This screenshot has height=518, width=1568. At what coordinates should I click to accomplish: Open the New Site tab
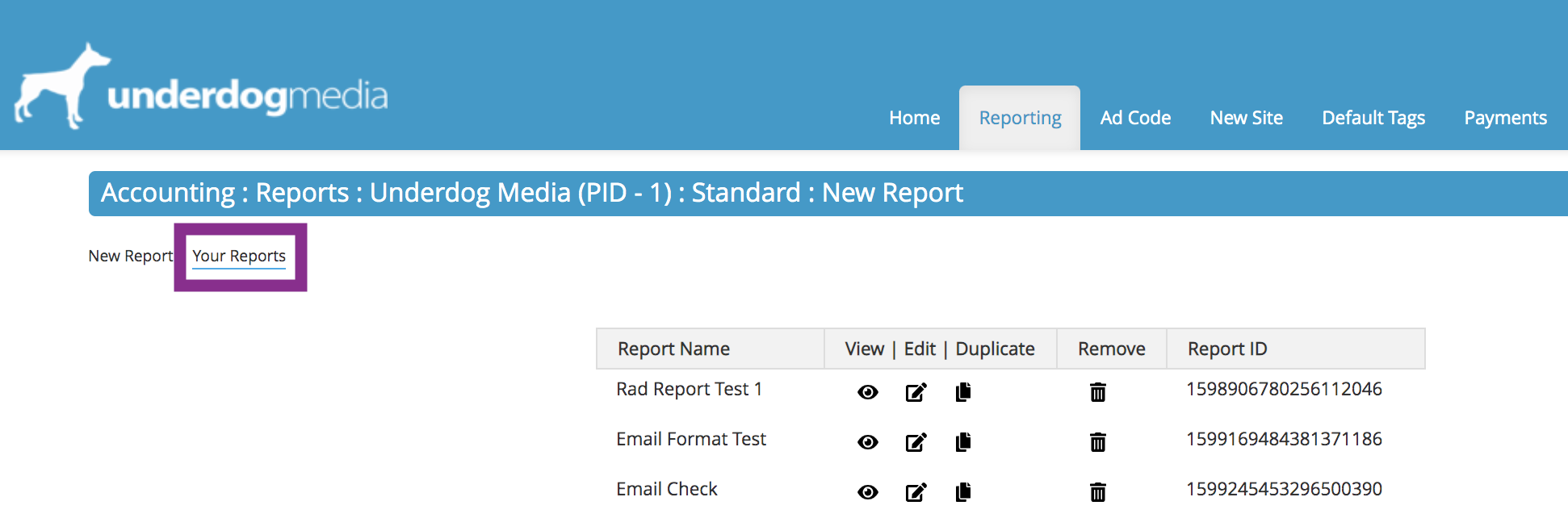tap(1246, 118)
